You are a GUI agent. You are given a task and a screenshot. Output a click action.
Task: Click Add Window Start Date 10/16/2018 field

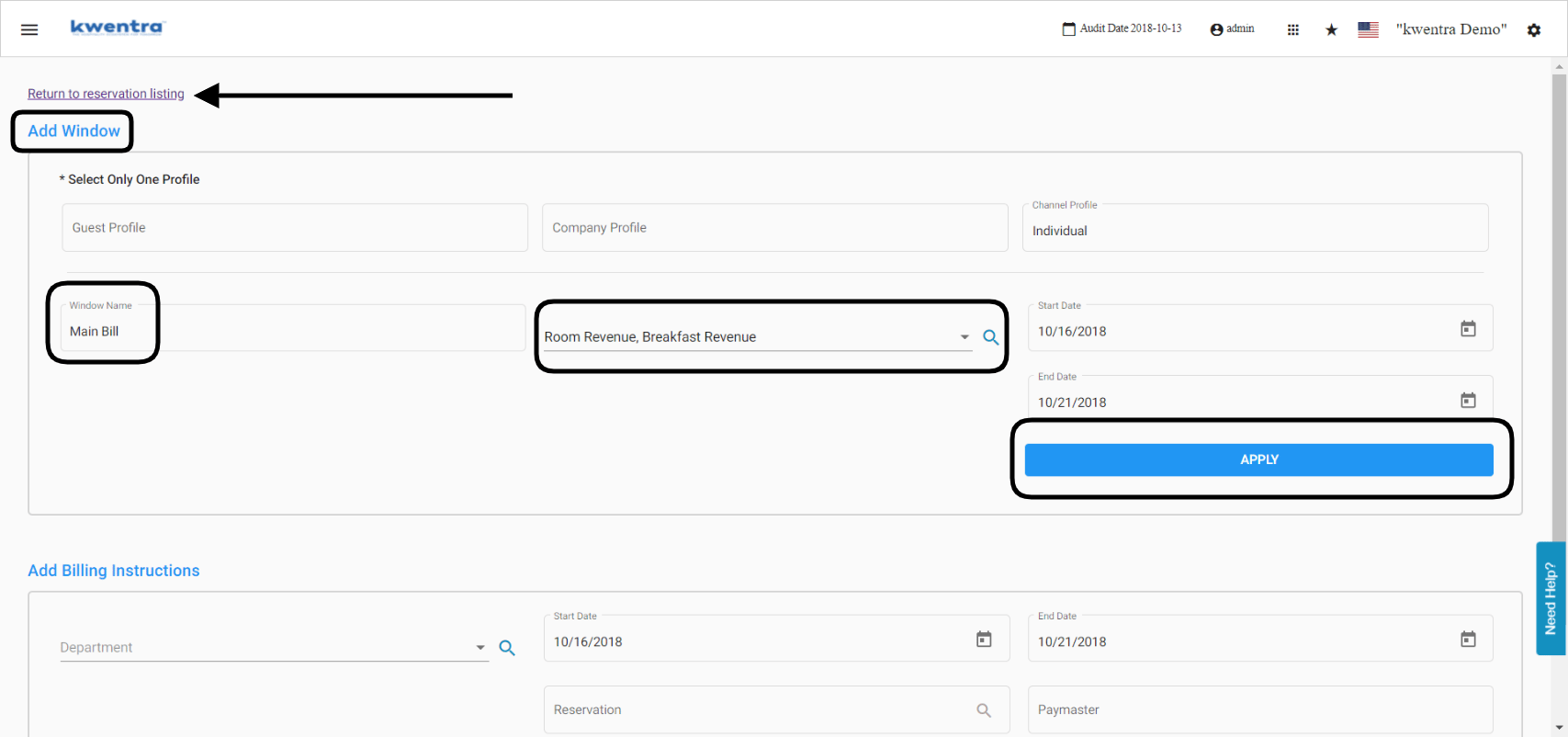tap(1260, 327)
